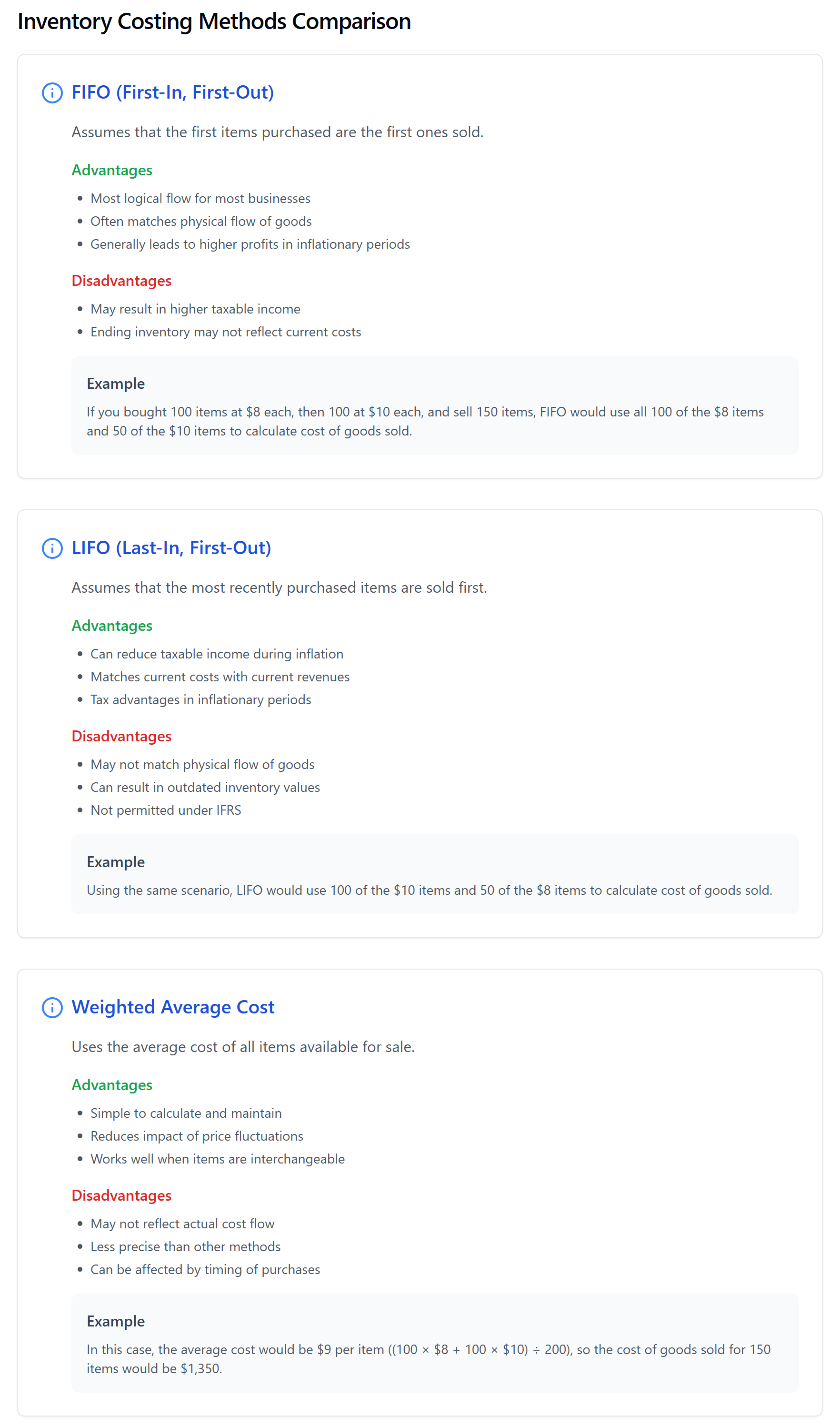Screen dimensions: 840x1427
Task: Click the 'Not permitted under IFRS' bullet
Action: [165, 810]
